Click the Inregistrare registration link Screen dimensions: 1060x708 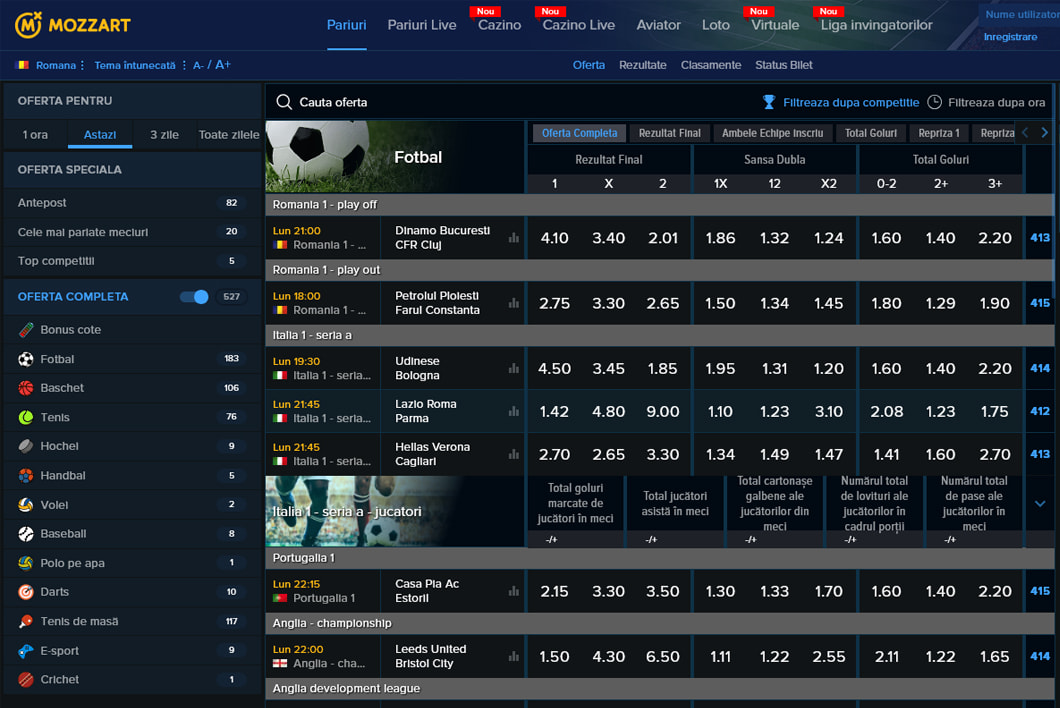click(1010, 37)
